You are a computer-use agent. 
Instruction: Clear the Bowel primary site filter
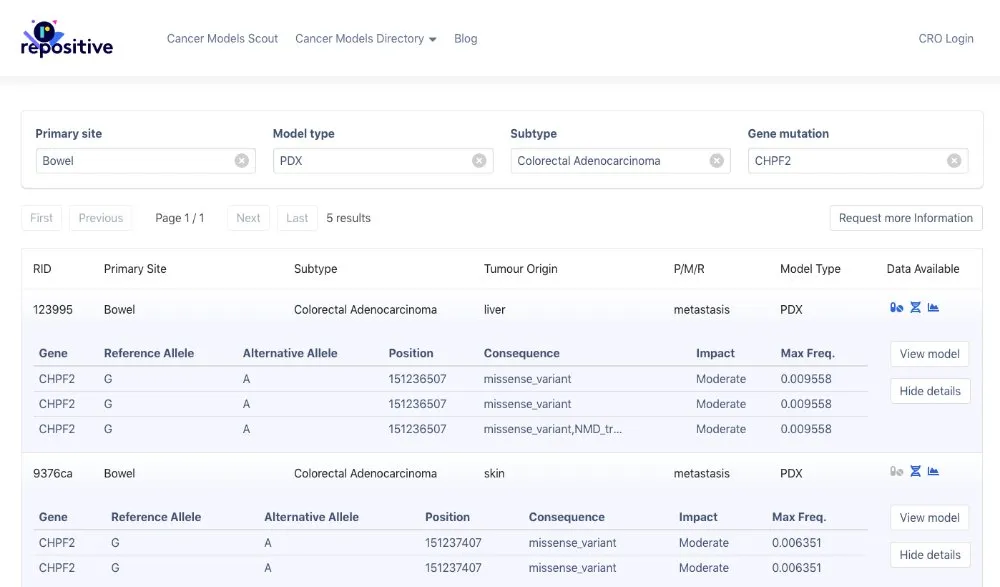coord(239,160)
